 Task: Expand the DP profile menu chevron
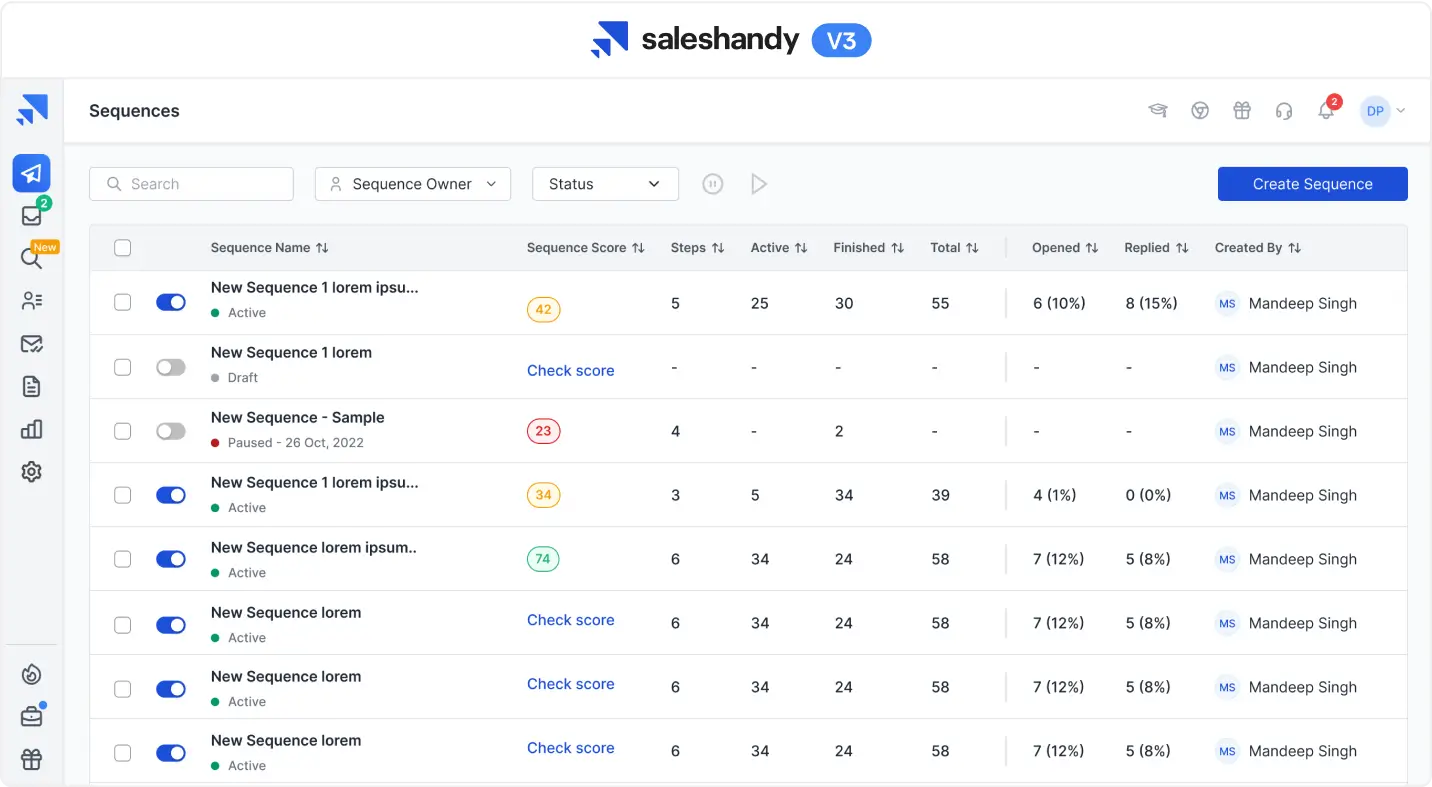1401,111
